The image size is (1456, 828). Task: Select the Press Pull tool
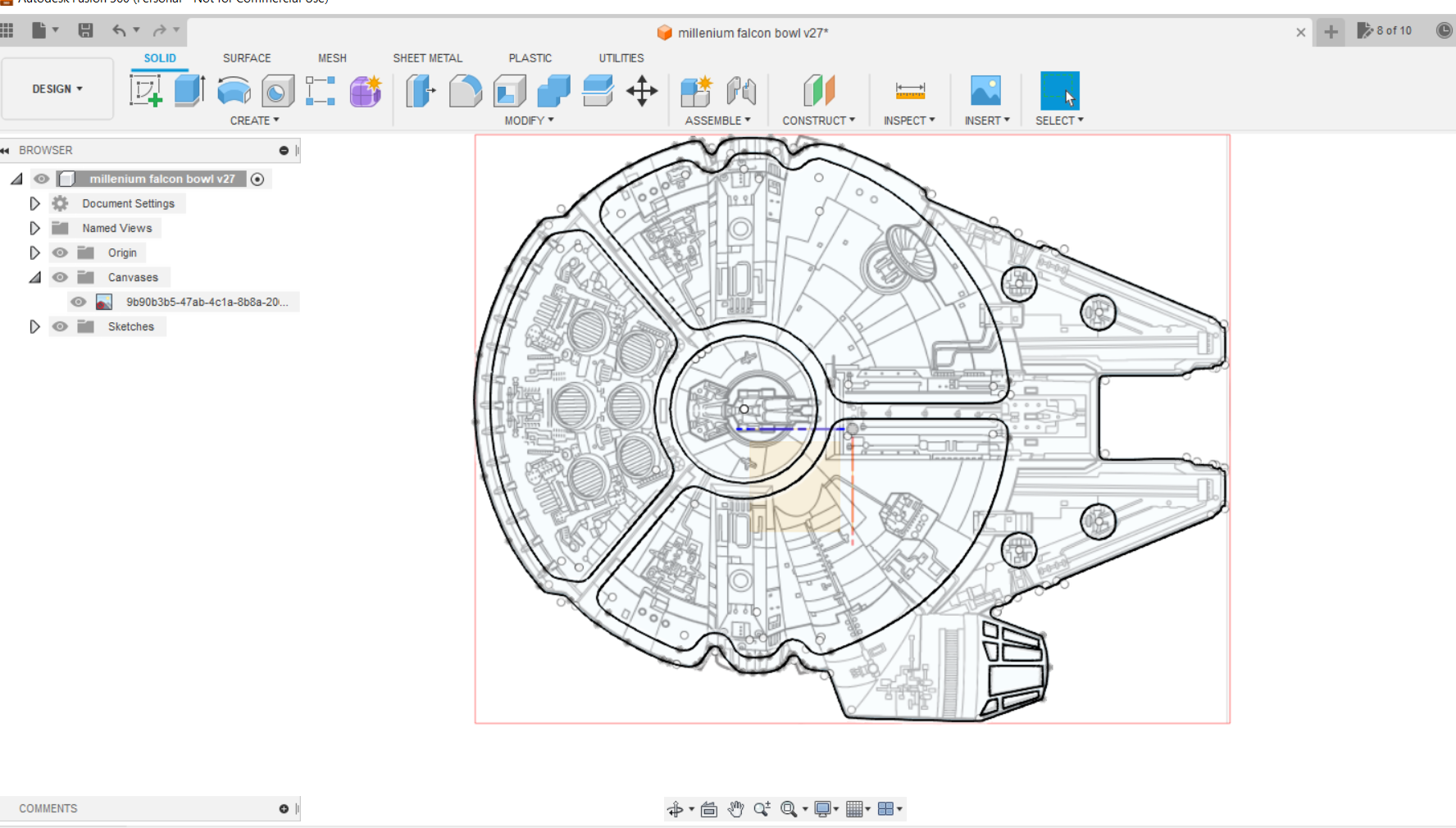pos(421,90)
